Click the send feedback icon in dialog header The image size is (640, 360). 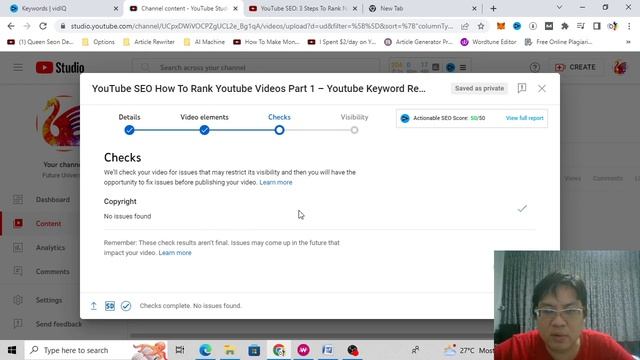coord(522,88)
